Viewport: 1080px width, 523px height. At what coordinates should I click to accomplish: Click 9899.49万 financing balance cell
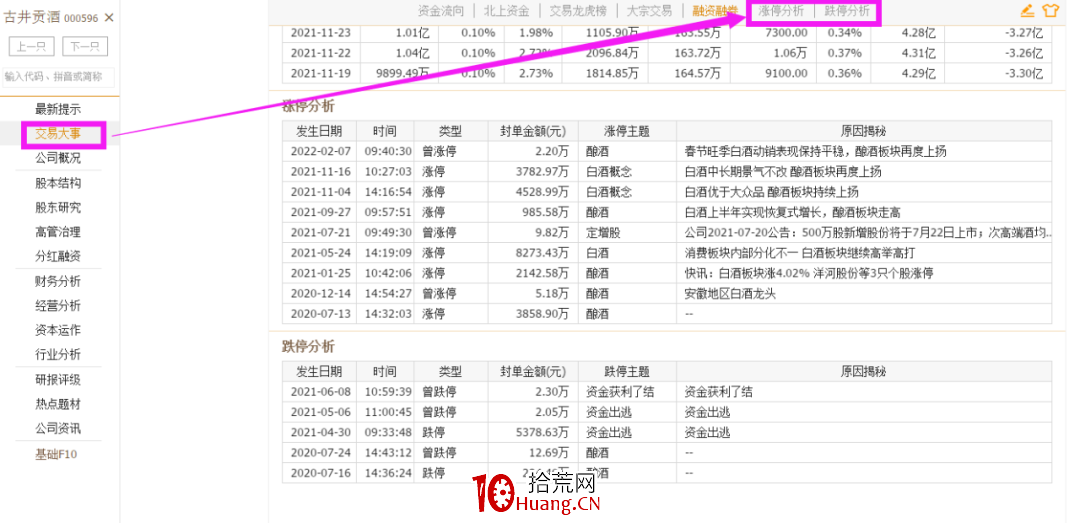[403, 72]
